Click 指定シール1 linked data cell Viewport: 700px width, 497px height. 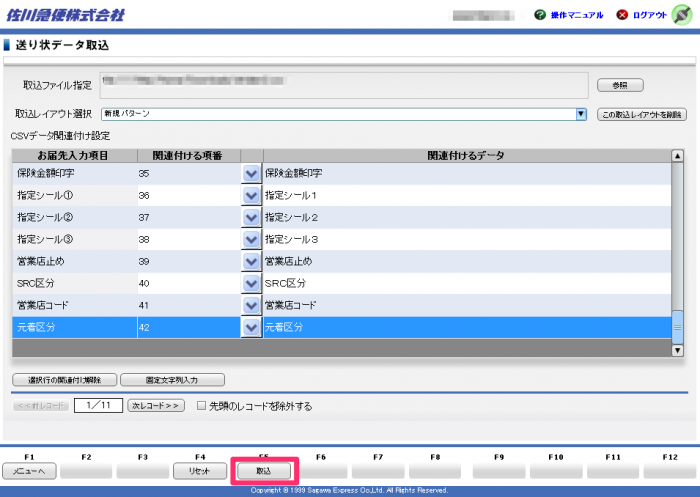pos(467,195)
